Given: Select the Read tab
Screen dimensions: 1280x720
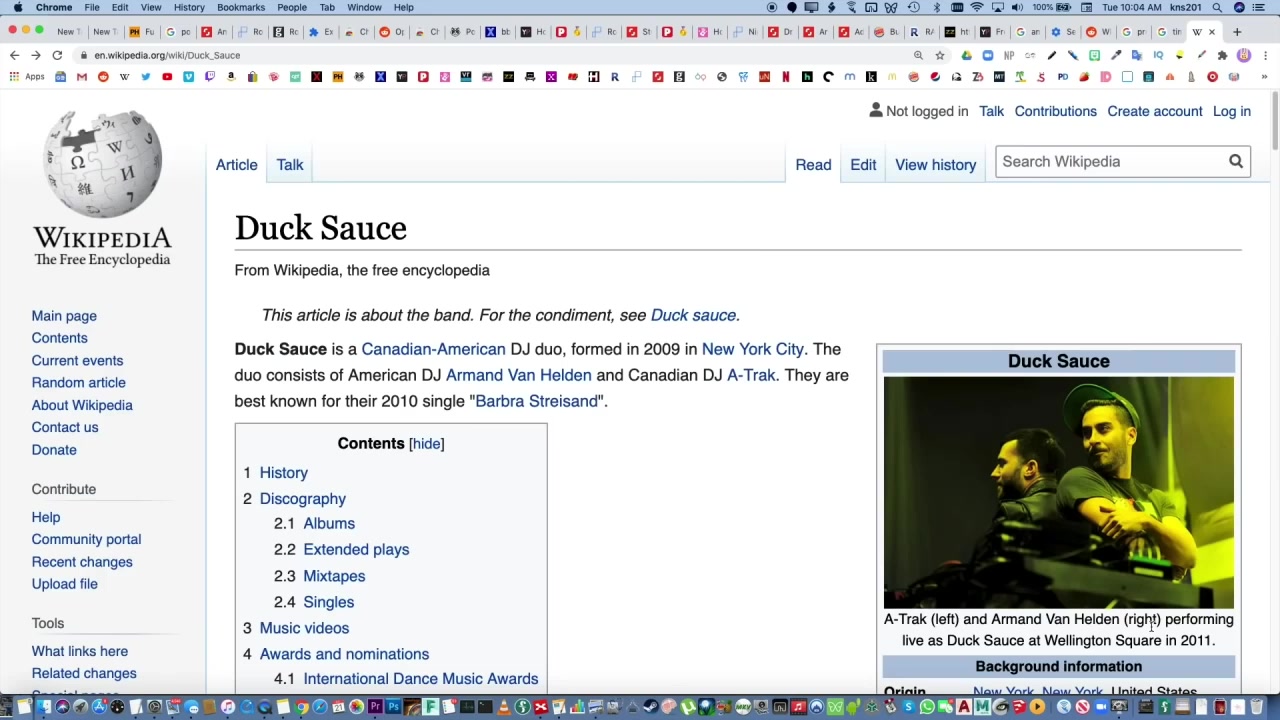Looking at the screenshot, I should pyautogui.click(x=813, y=165).
